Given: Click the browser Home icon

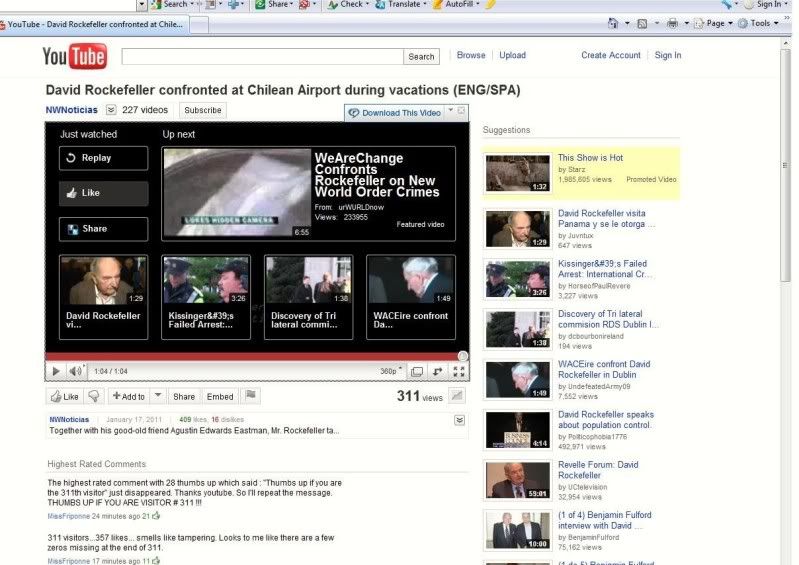Looking at the screenshot, I should (613, 23).
